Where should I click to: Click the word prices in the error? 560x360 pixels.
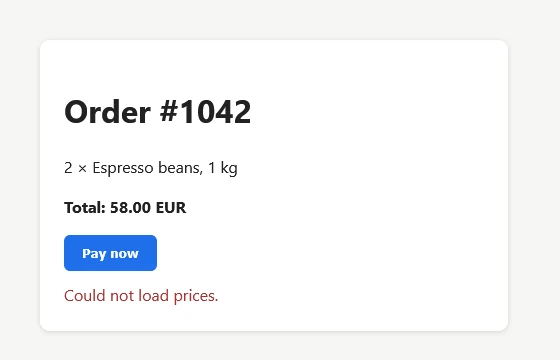(x=196, y=296)
